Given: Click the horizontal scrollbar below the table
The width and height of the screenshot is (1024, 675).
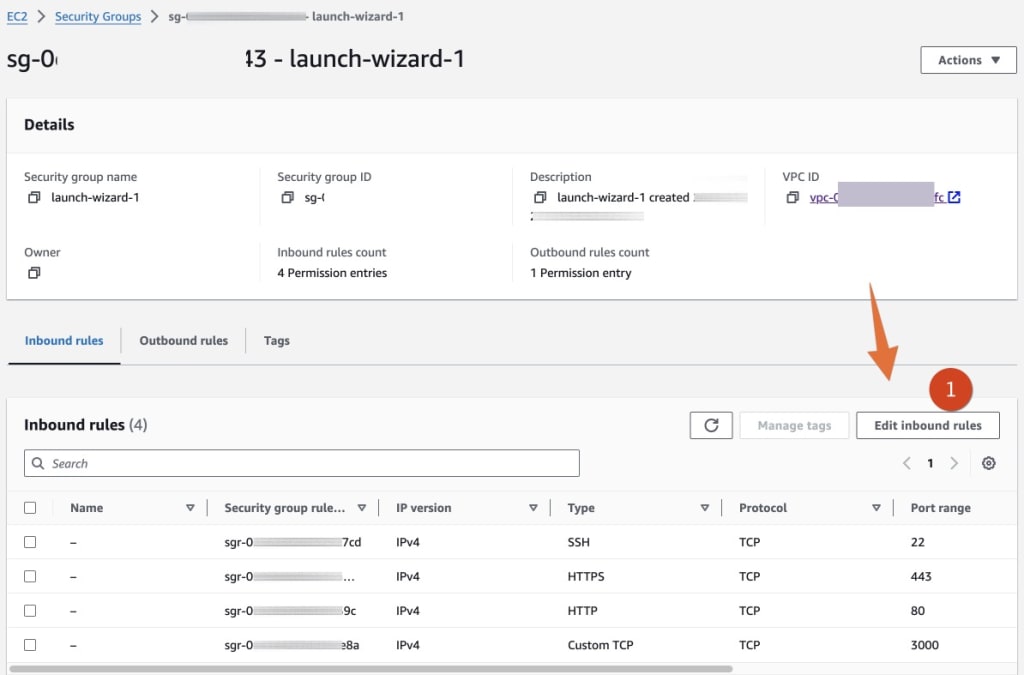Looking at the screenshot, I should (370, 668).
